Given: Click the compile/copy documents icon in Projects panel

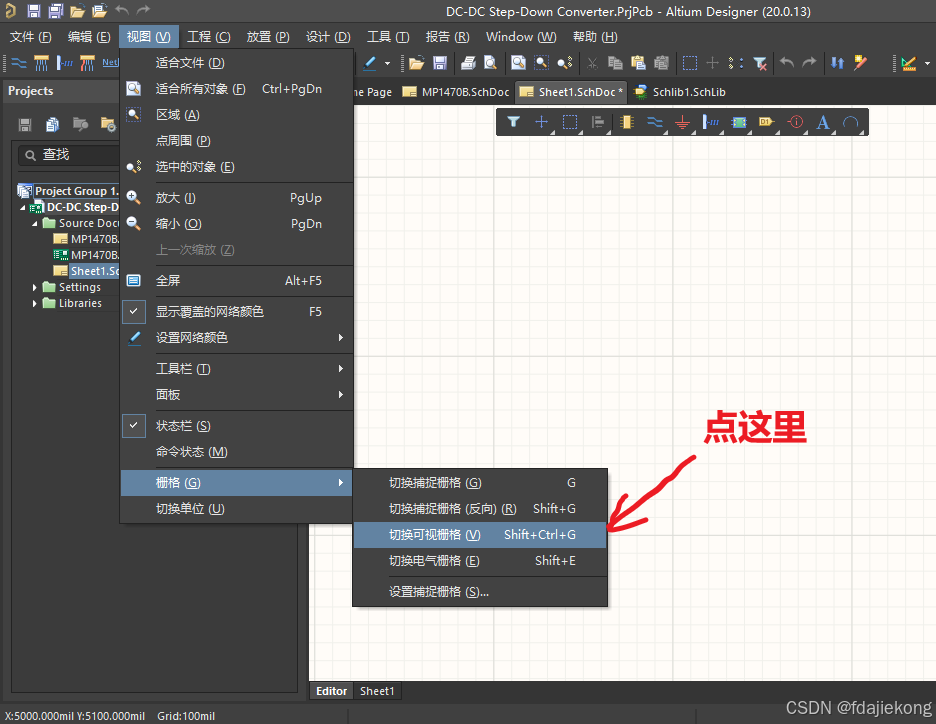Looking at the screenshot, I should pyautogui.click(x=53, y=124).
